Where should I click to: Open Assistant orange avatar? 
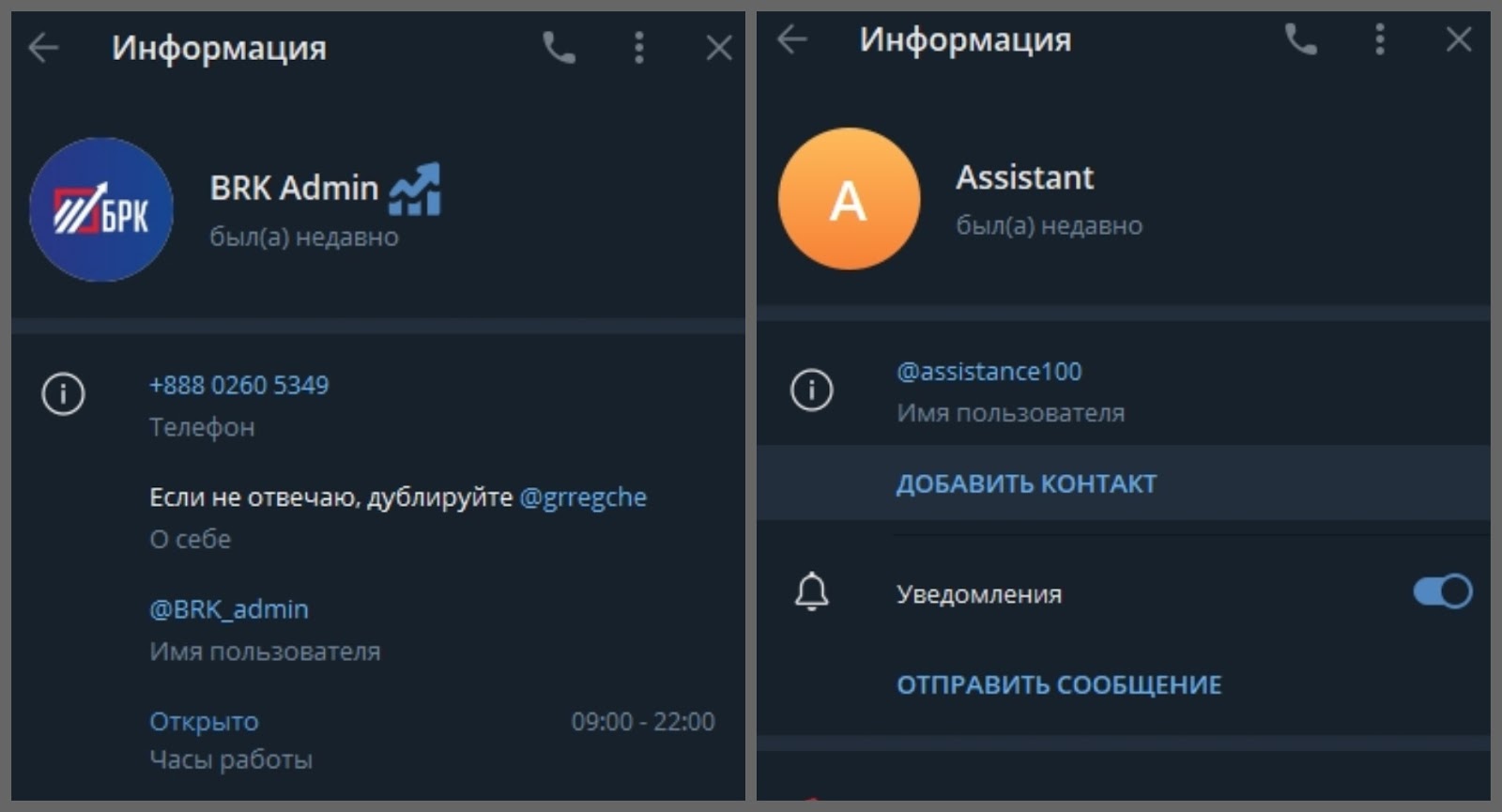[x=849, y=199]
